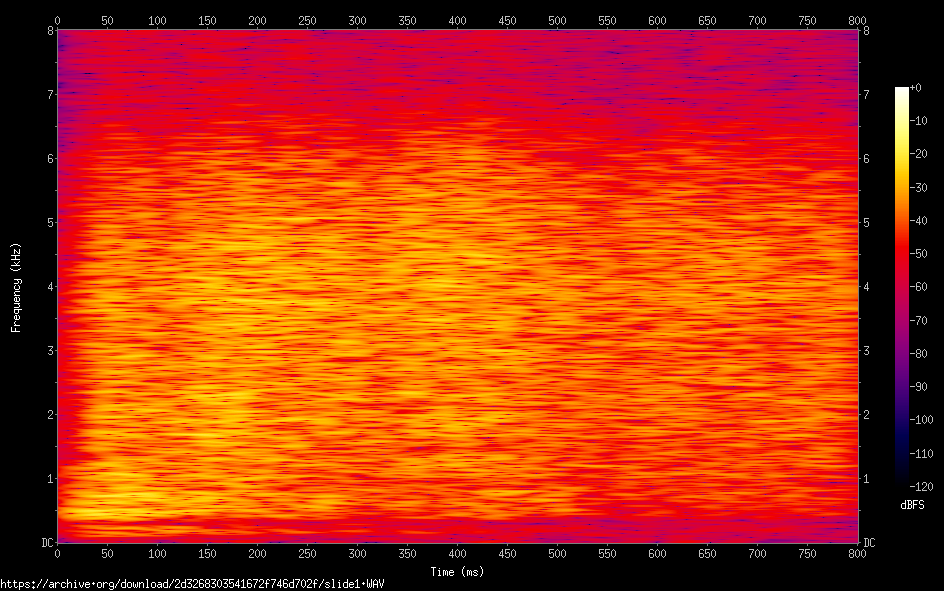This screenshot has width=944, height=591.
Task: Click the dBFS color scale bar
Action: click(901, 286)
